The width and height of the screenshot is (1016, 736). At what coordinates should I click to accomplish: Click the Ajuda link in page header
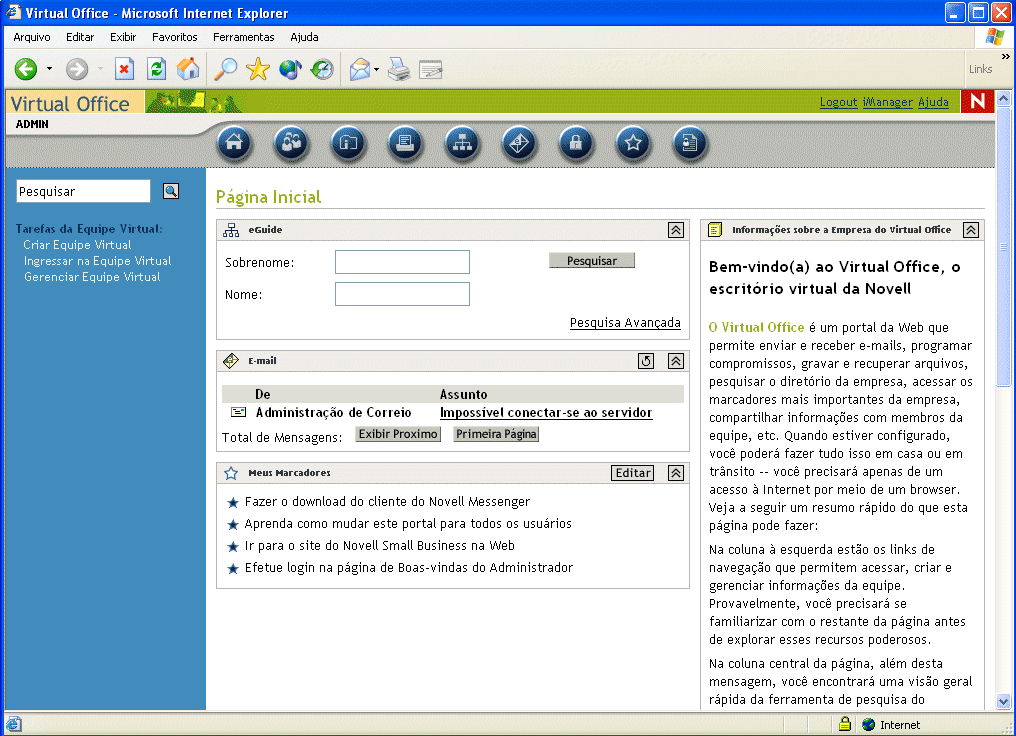pos(933,102)
